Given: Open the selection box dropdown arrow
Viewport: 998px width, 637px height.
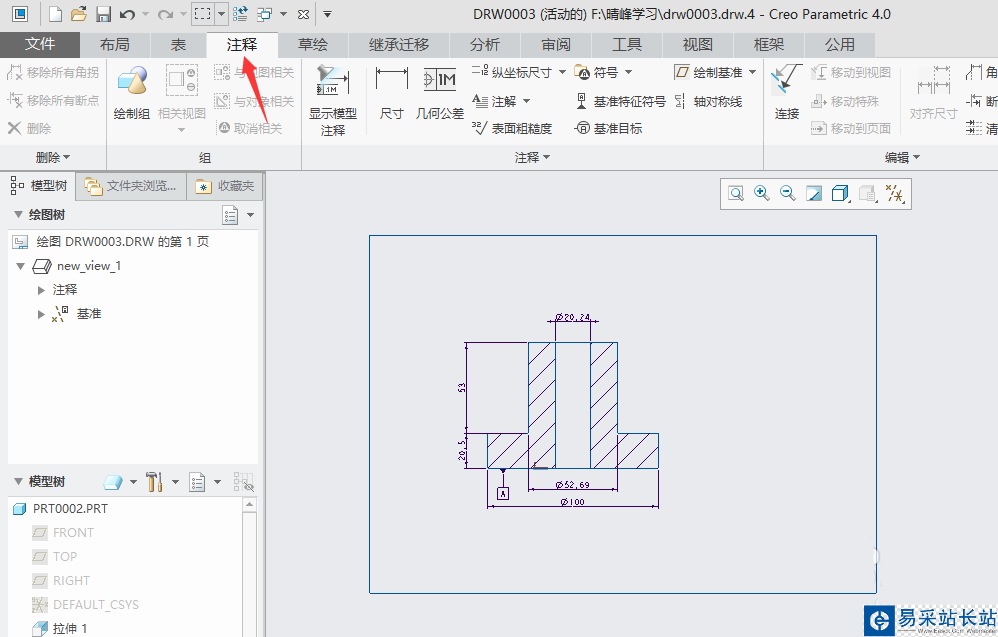Looking at the screenshot, I should 221,13.
